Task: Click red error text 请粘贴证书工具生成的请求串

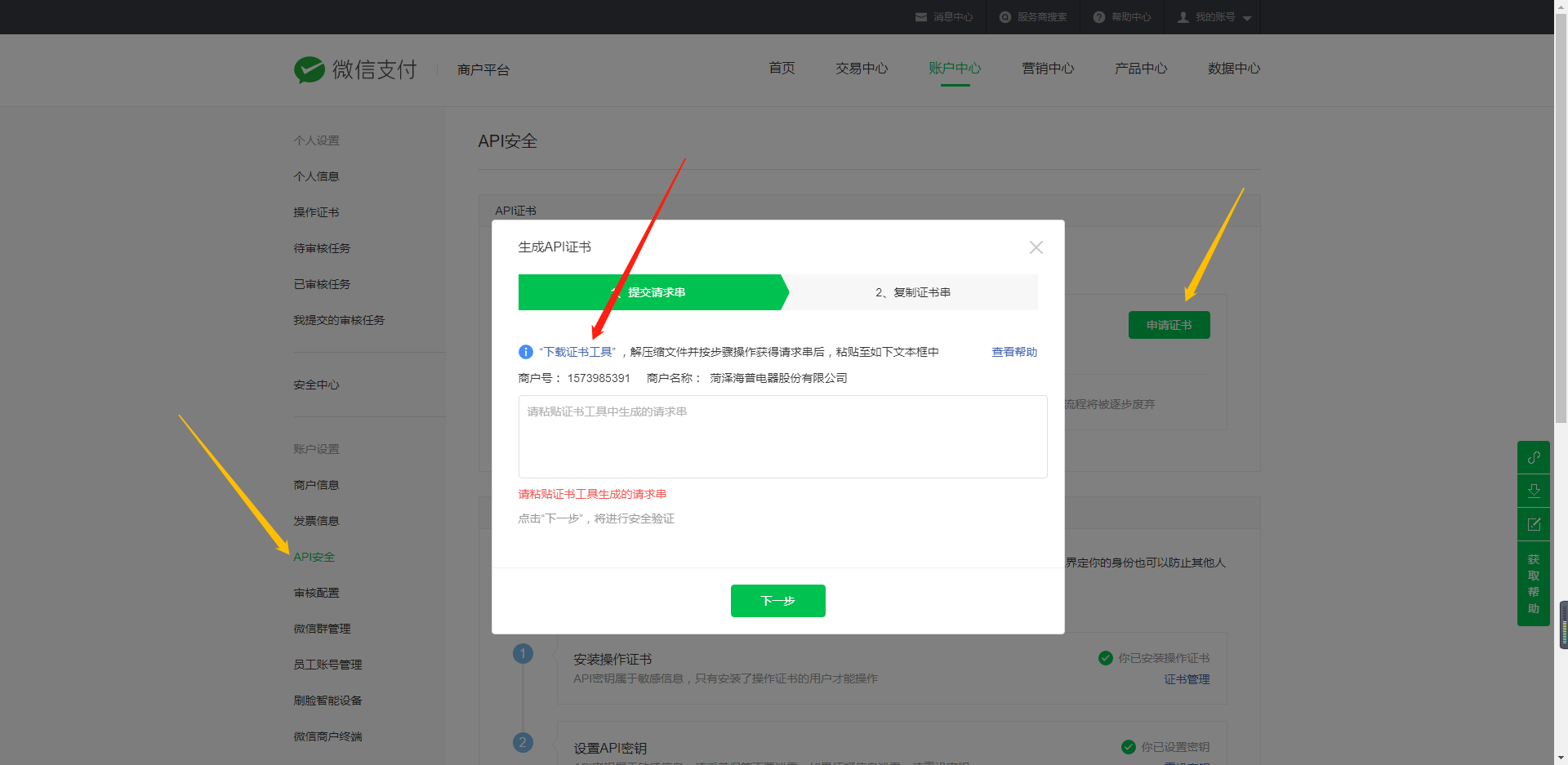Action: tap(592, 494)
